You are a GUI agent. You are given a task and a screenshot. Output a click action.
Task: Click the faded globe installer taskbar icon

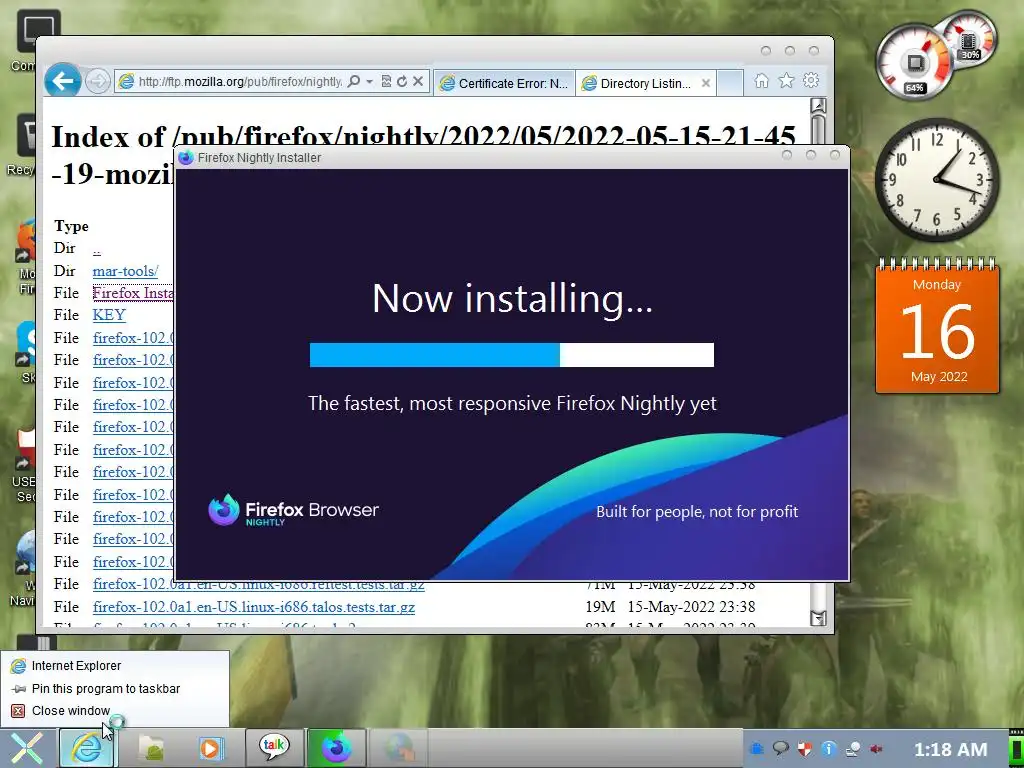click(398, 748)
